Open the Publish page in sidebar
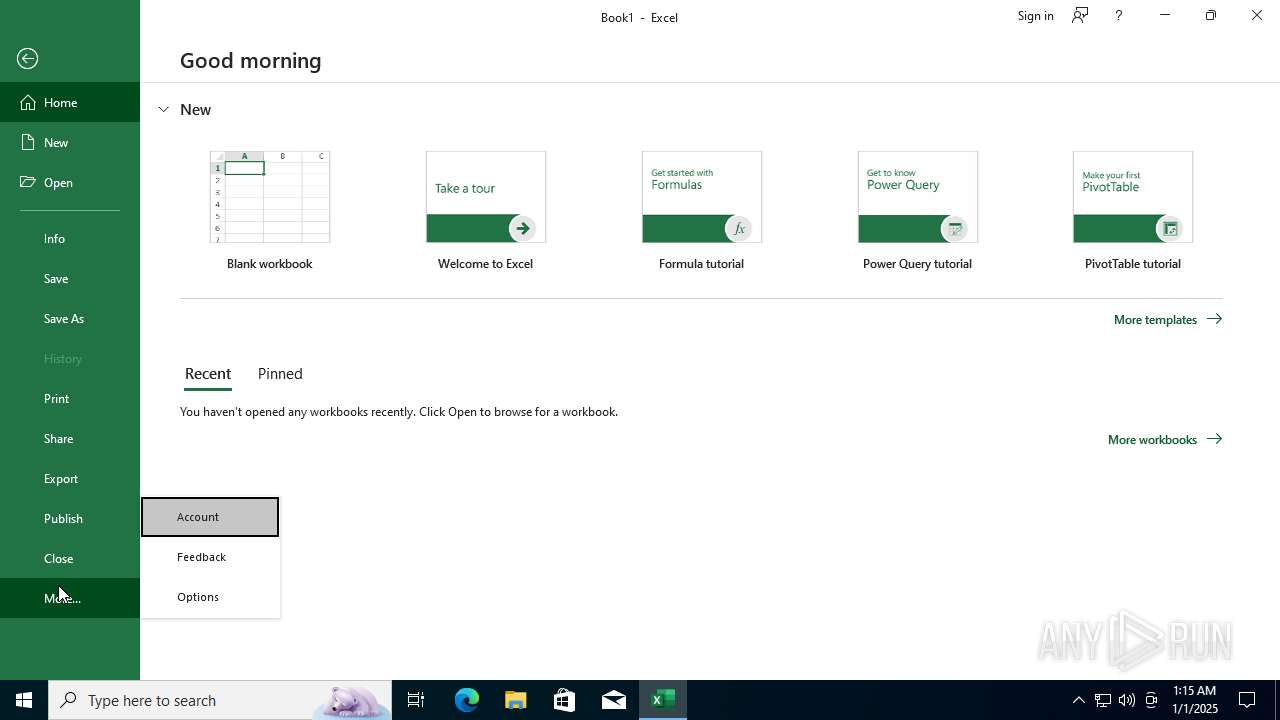 click(70, 518)
